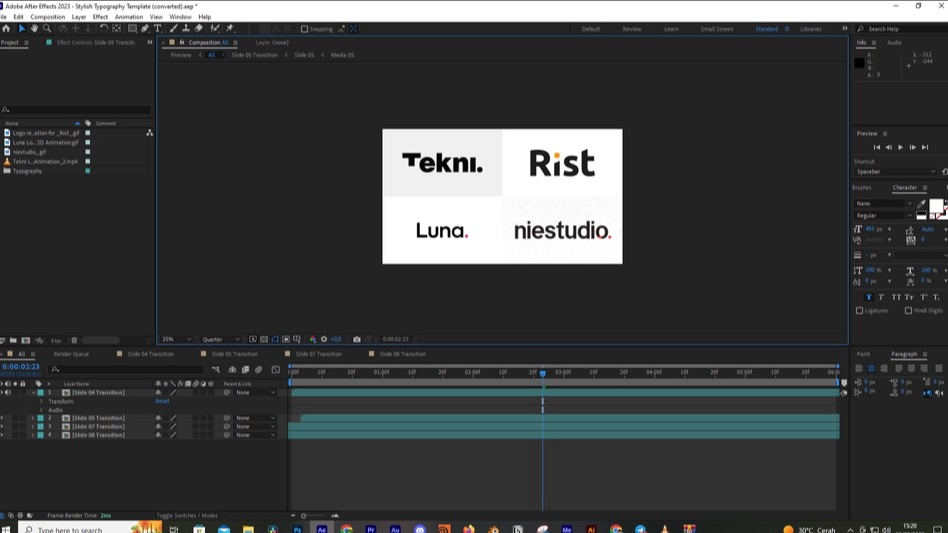Viewport: 948px width, 533px height.
Task: Click the trash delete icon in Project panel
Action: coord(74,341)
